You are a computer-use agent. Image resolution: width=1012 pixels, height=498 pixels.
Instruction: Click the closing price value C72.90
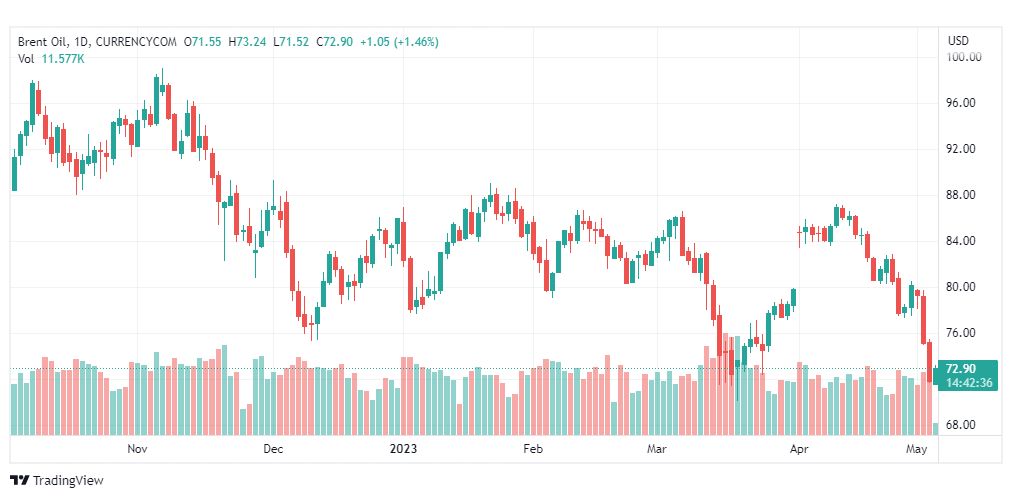[334, 42]
